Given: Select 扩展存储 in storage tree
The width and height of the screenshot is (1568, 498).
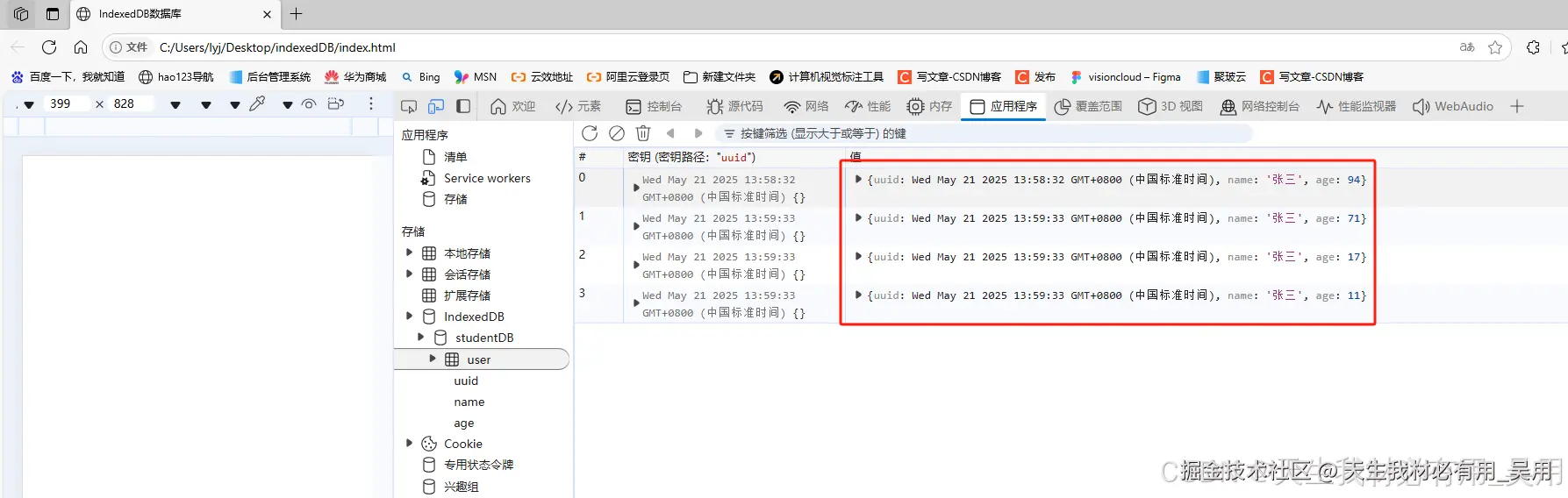Looking at the screenshot, I should [467, 295].
